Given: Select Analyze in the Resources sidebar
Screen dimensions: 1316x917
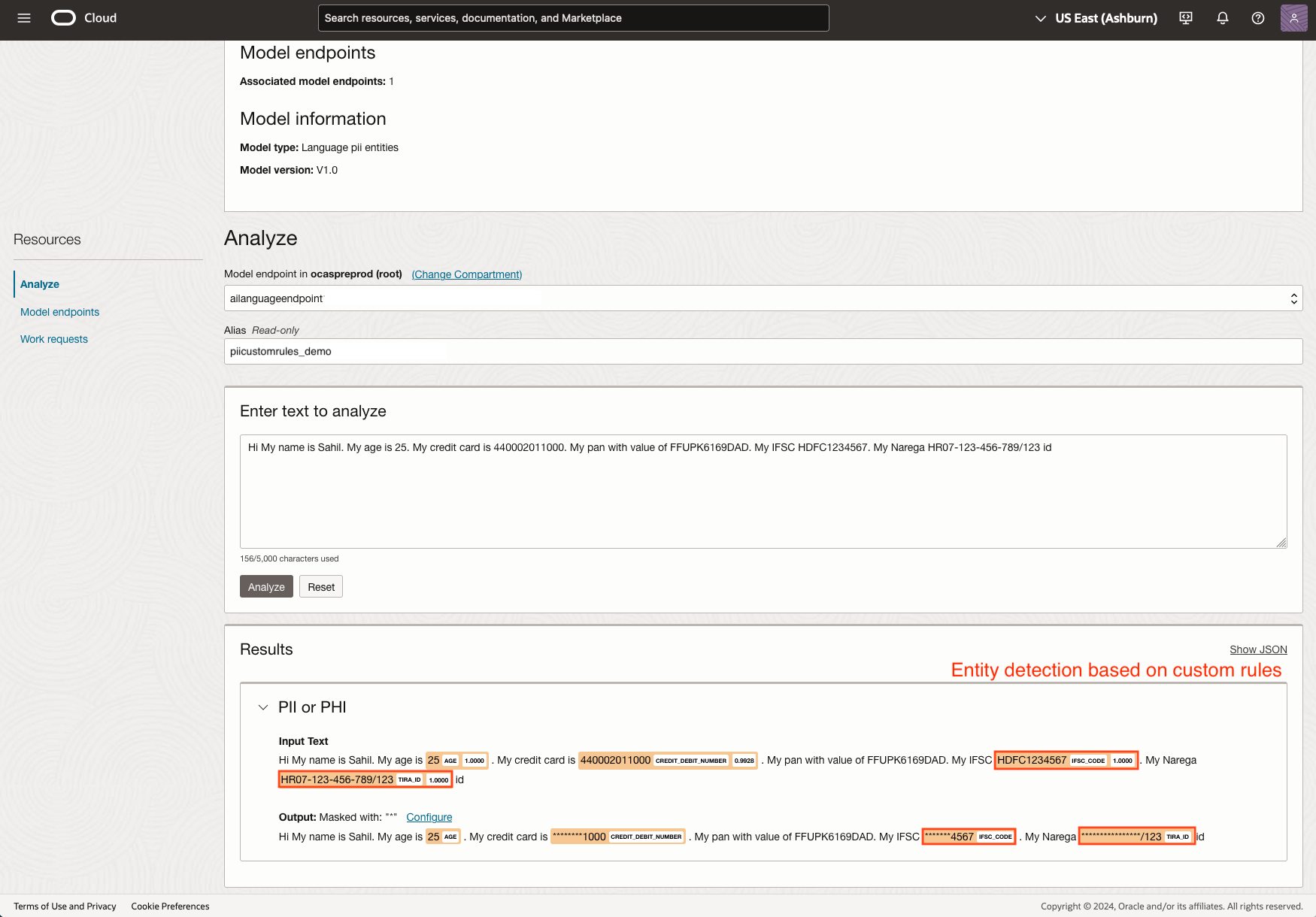Looking at the screenshot, I should pos(40,284).
